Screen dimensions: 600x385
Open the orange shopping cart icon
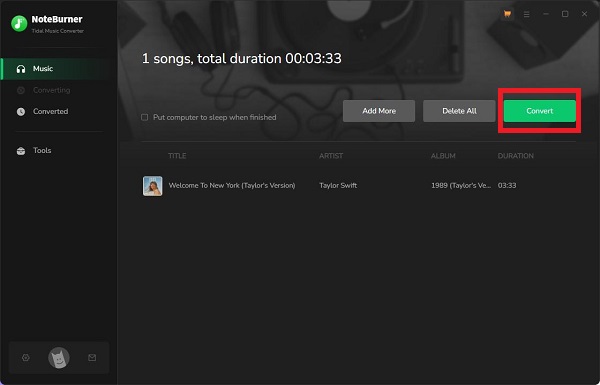coord(507,14)
